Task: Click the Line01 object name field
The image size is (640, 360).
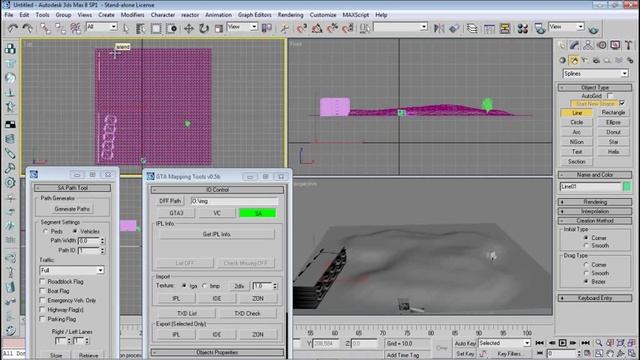Action: pyautogui.click(x=590, y=187)
